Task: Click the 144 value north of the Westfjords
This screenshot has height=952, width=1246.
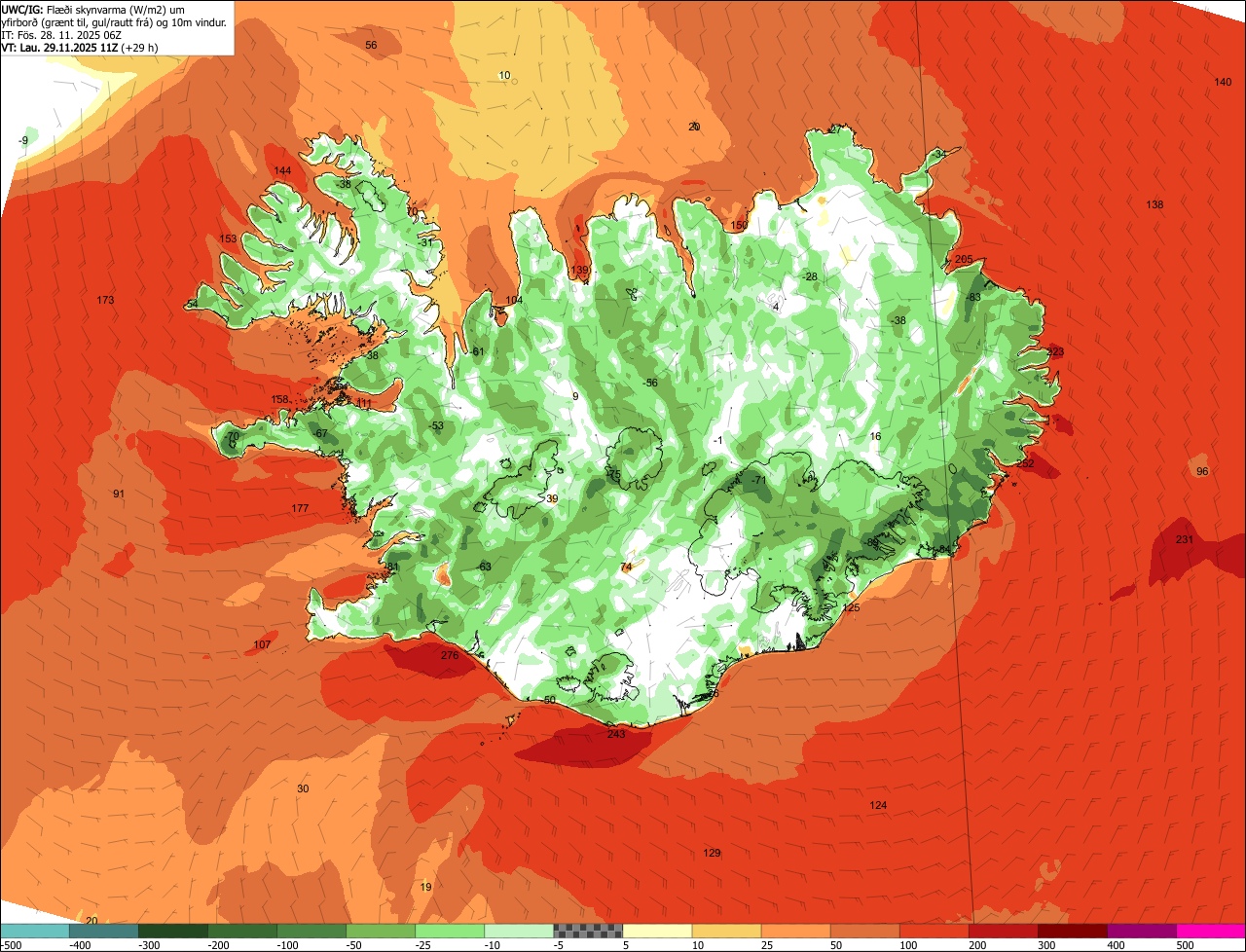Action: click(282, 171)
